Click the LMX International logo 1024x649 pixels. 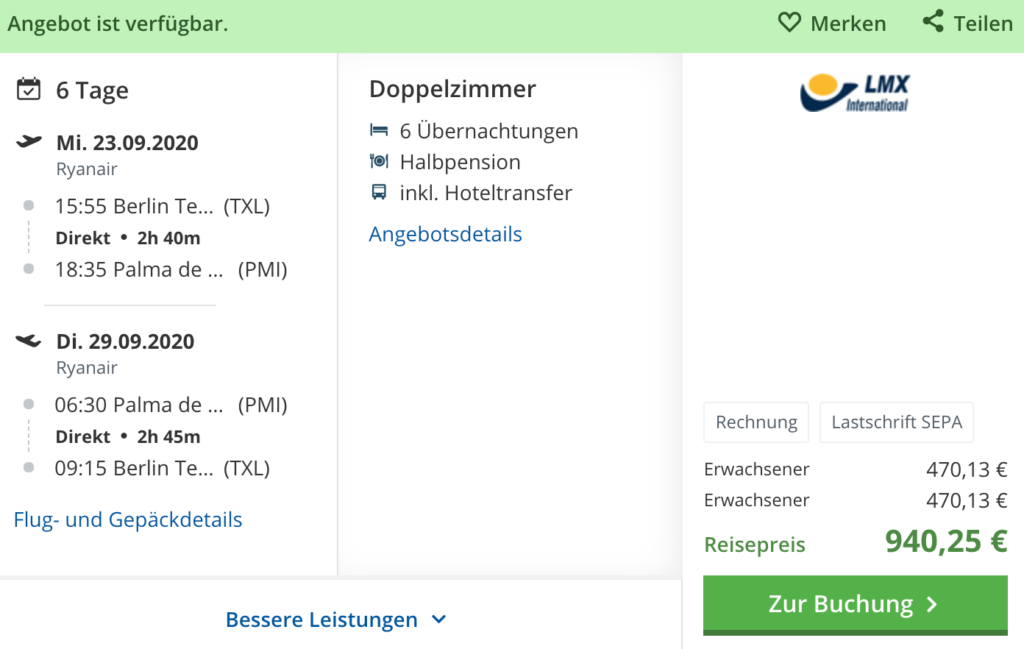pos(854,92)
